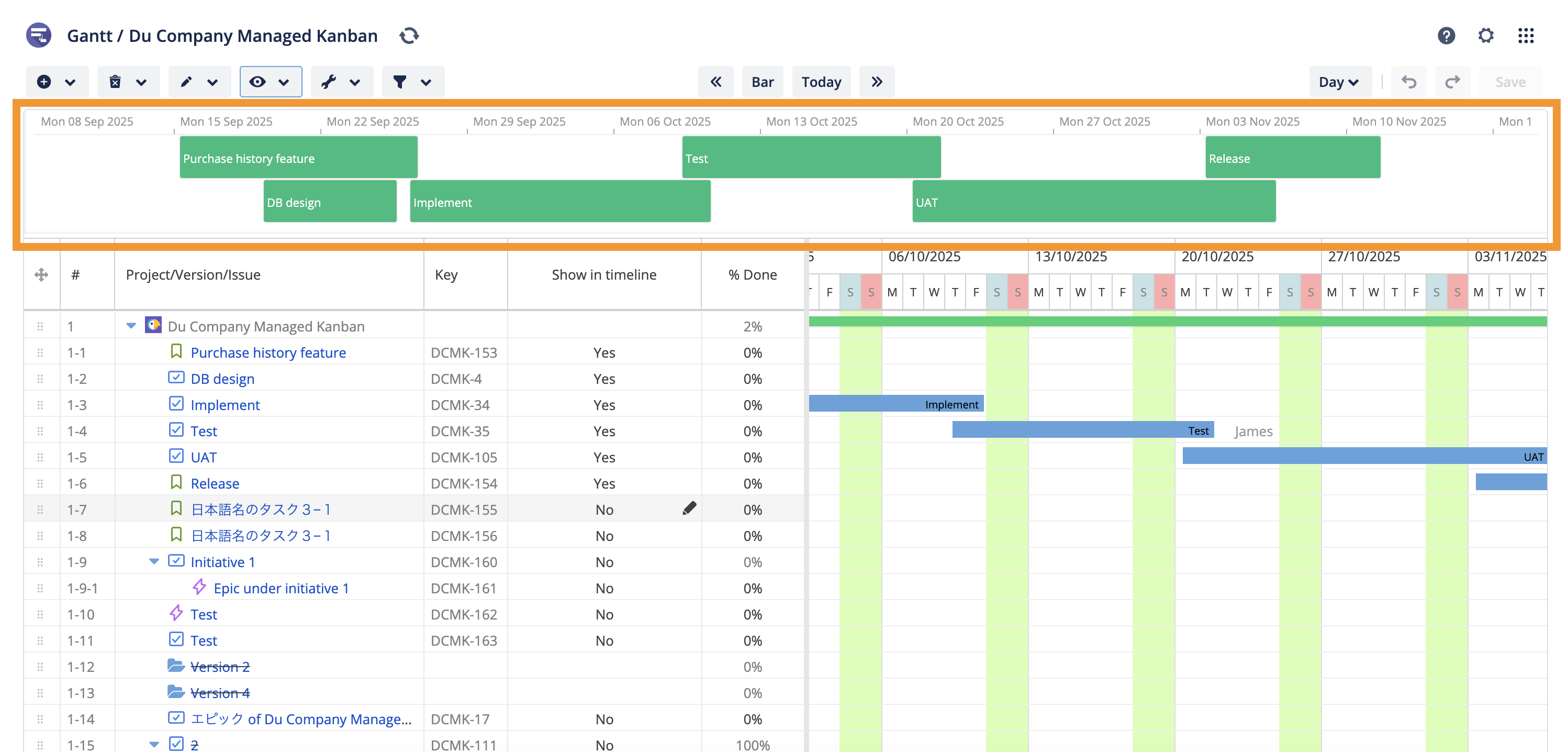Viewport: 1568px width, 752px height.
Task: Collapse the Du Company Managed Kanban project
Action: (131, 326)
